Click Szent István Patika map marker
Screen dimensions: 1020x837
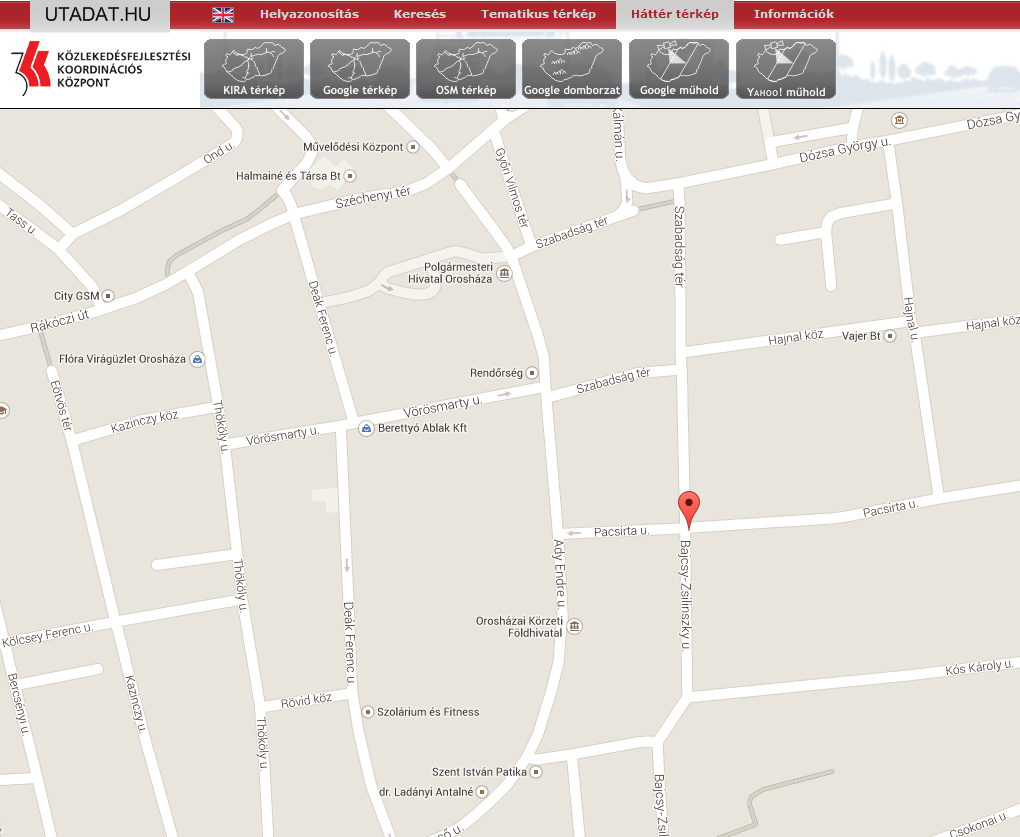[x=536, y=772]
